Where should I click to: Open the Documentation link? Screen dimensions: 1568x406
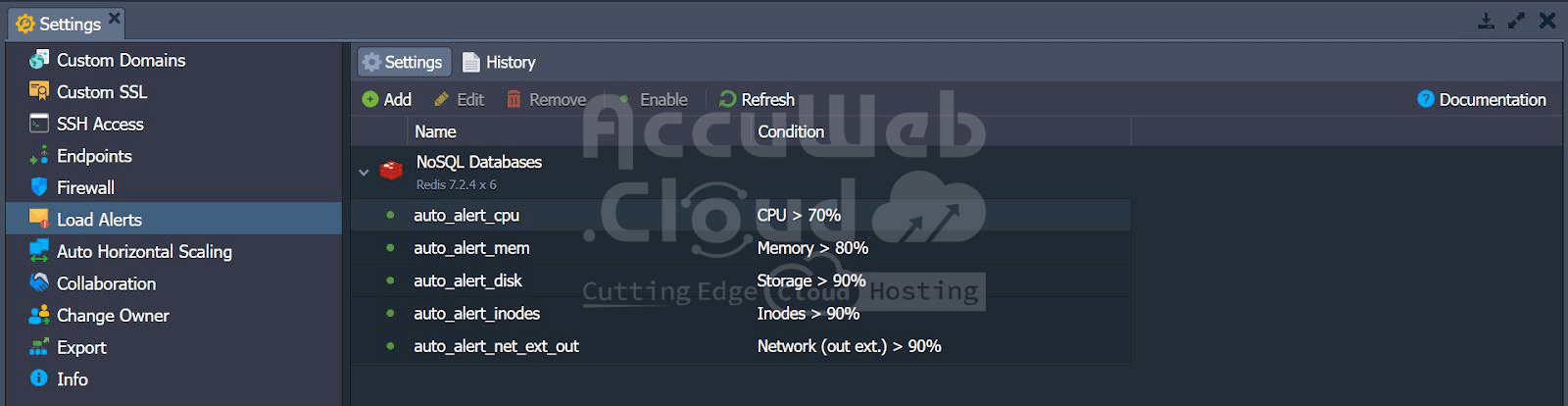point(1482,99)
